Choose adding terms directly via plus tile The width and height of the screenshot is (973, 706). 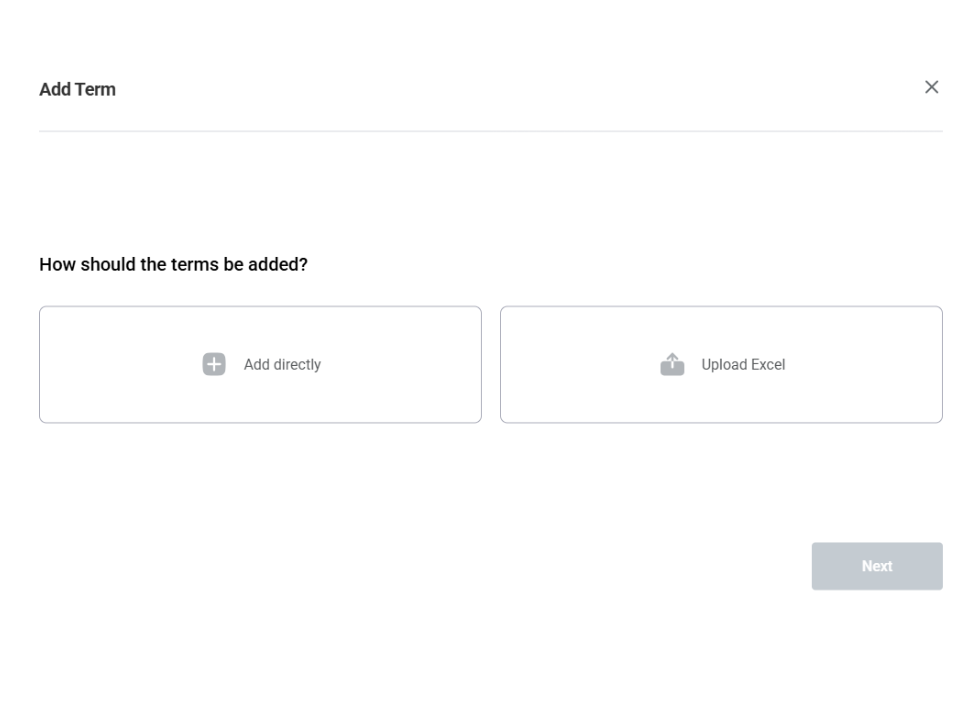pos(214,365)
